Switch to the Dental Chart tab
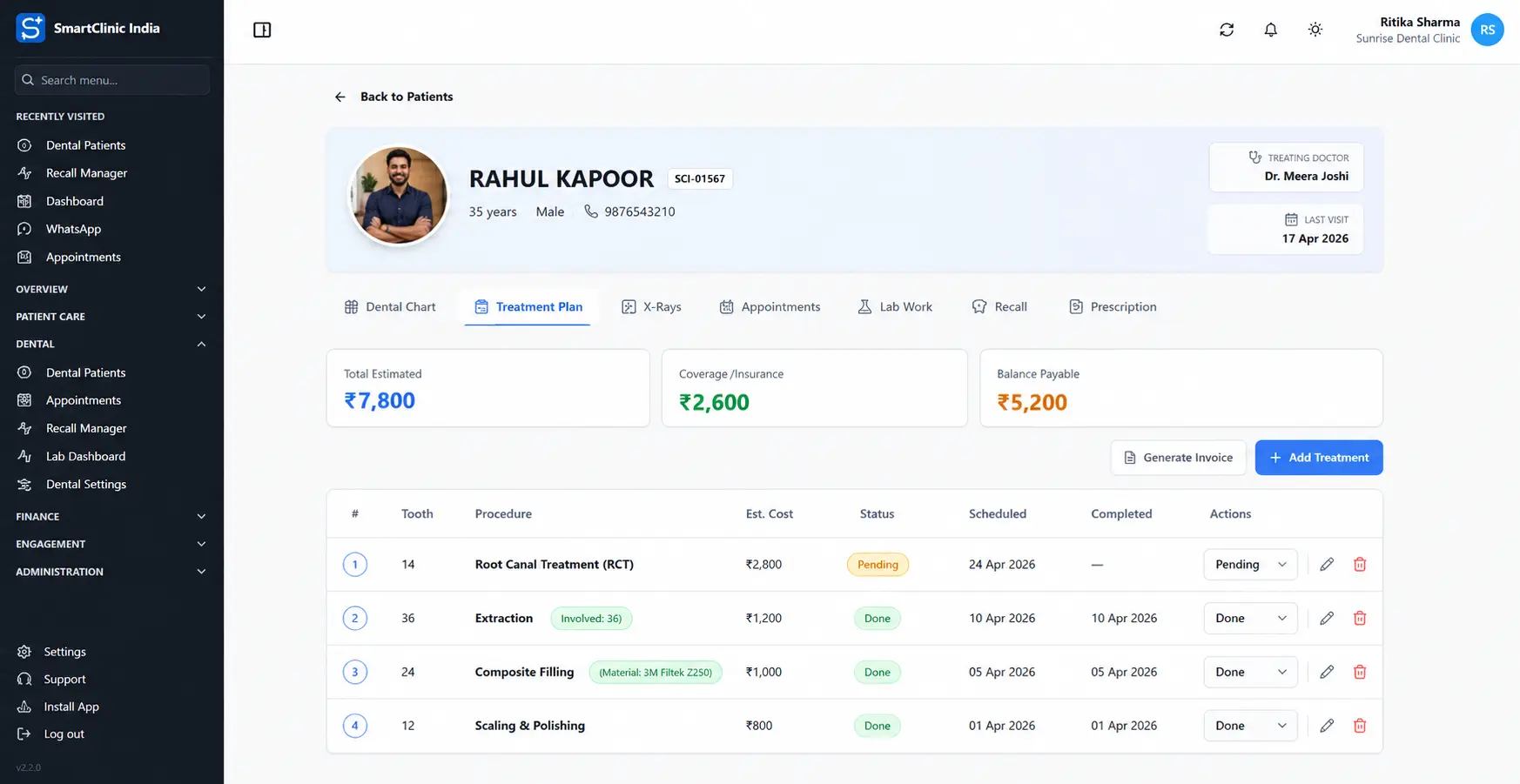 [x=390, y=307]
